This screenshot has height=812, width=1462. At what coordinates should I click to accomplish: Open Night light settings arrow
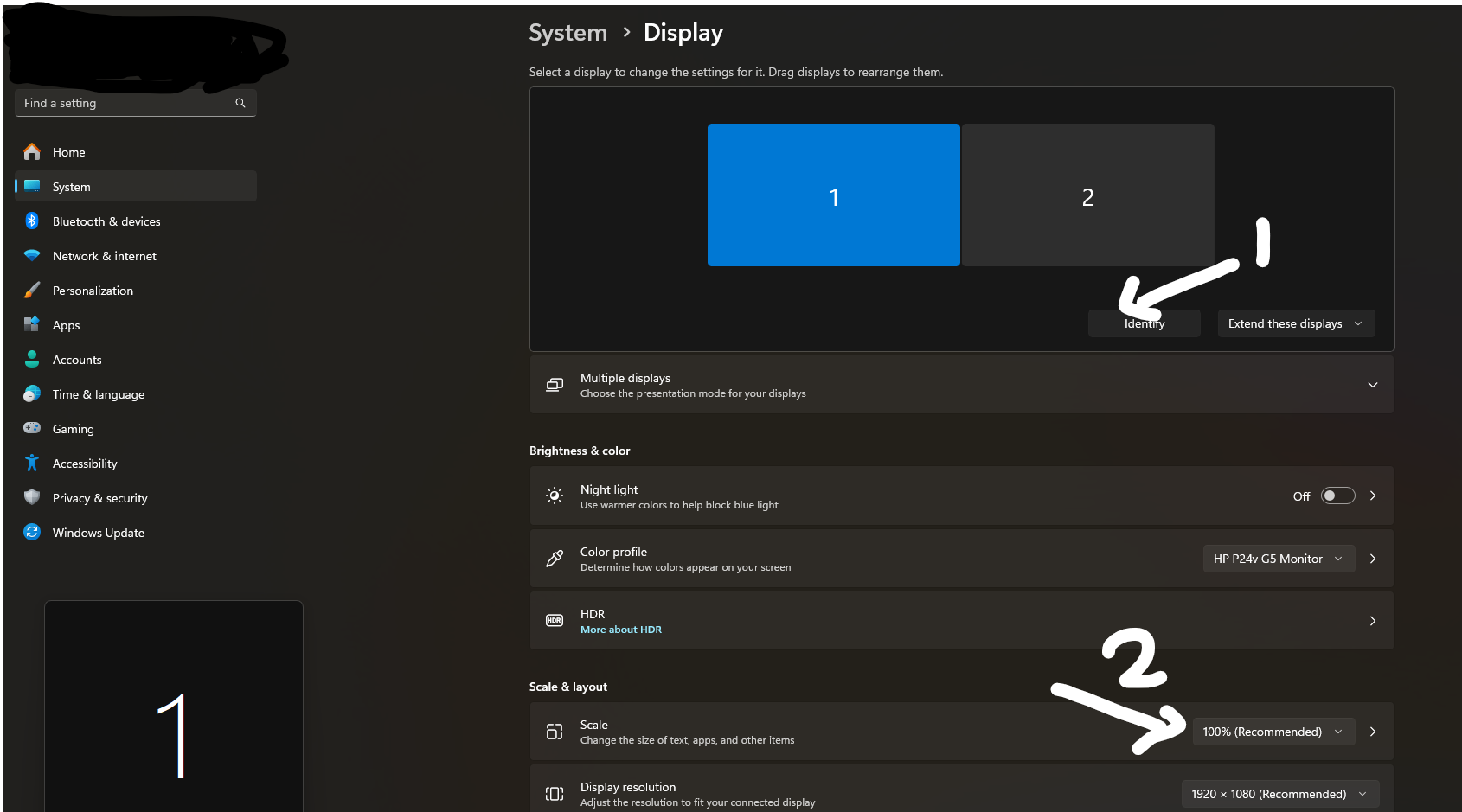[1373, 496]
